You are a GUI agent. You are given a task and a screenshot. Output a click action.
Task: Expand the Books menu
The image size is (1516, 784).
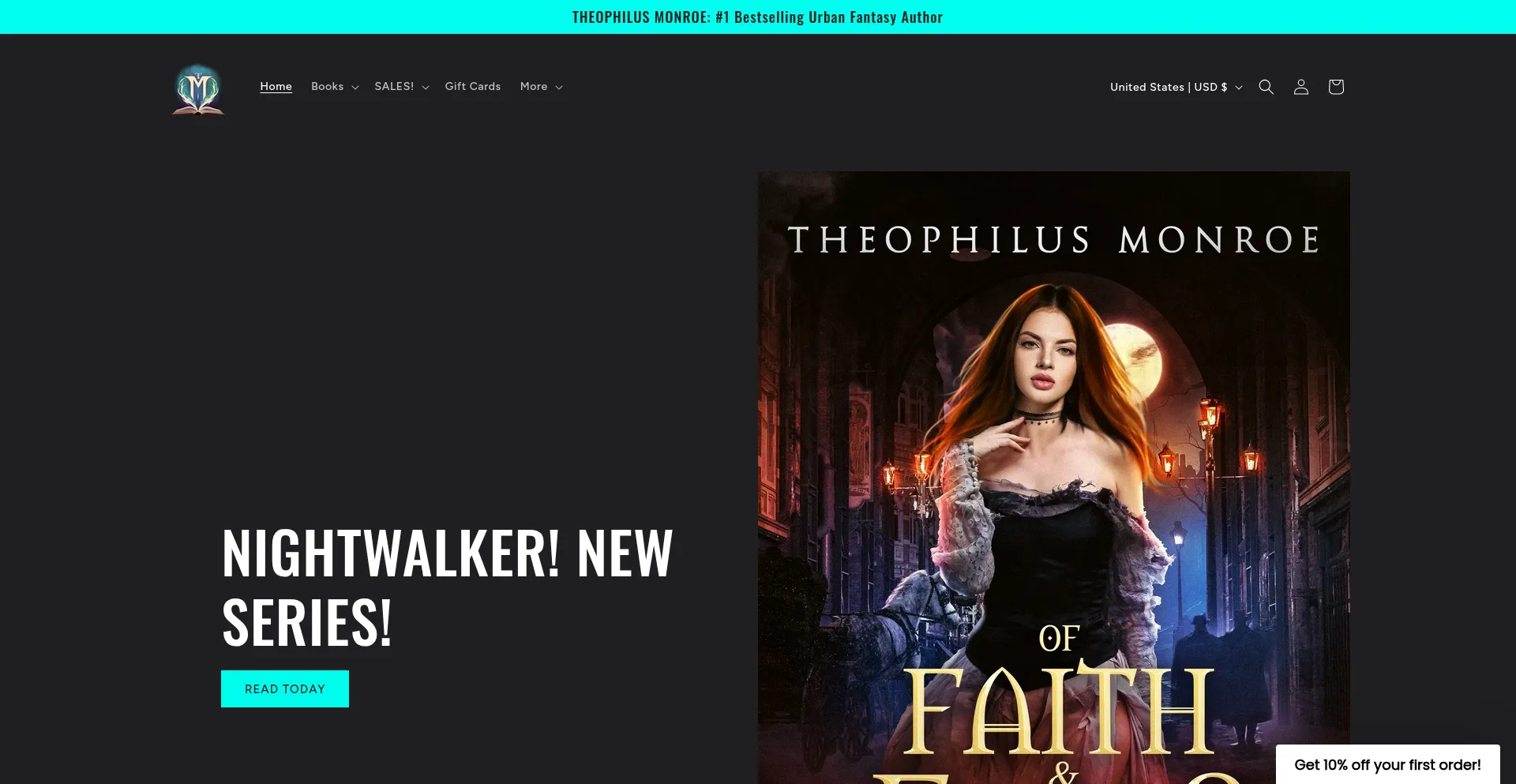[335, 86]
